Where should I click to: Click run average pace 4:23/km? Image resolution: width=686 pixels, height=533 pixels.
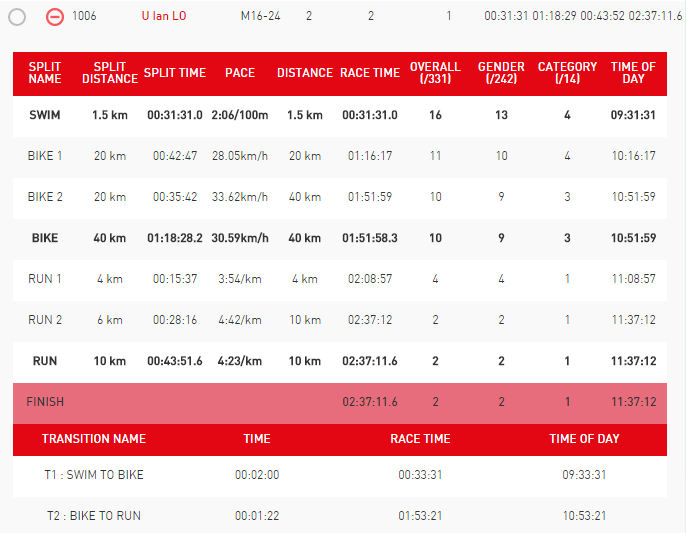240,361
